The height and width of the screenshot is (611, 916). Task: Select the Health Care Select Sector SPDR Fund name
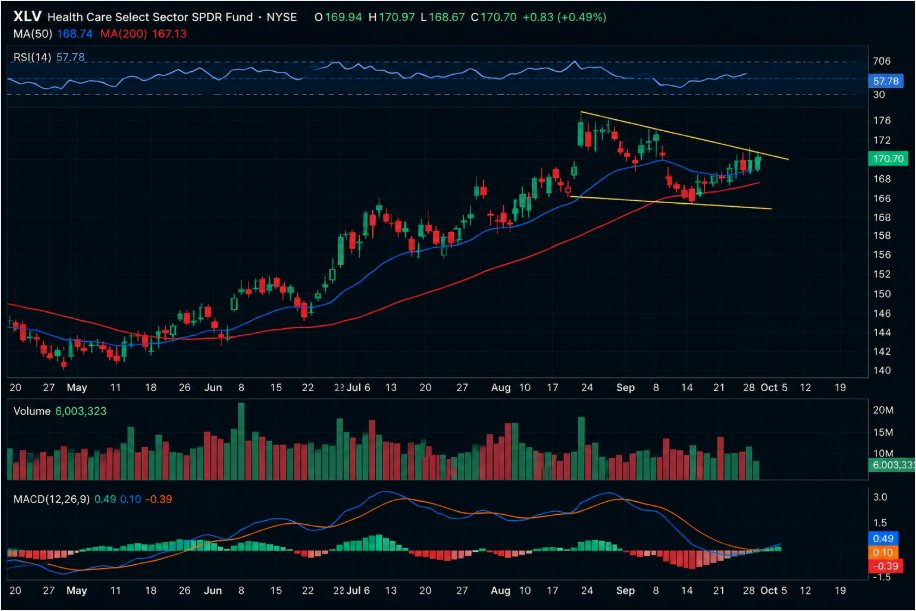pos(150,17)
